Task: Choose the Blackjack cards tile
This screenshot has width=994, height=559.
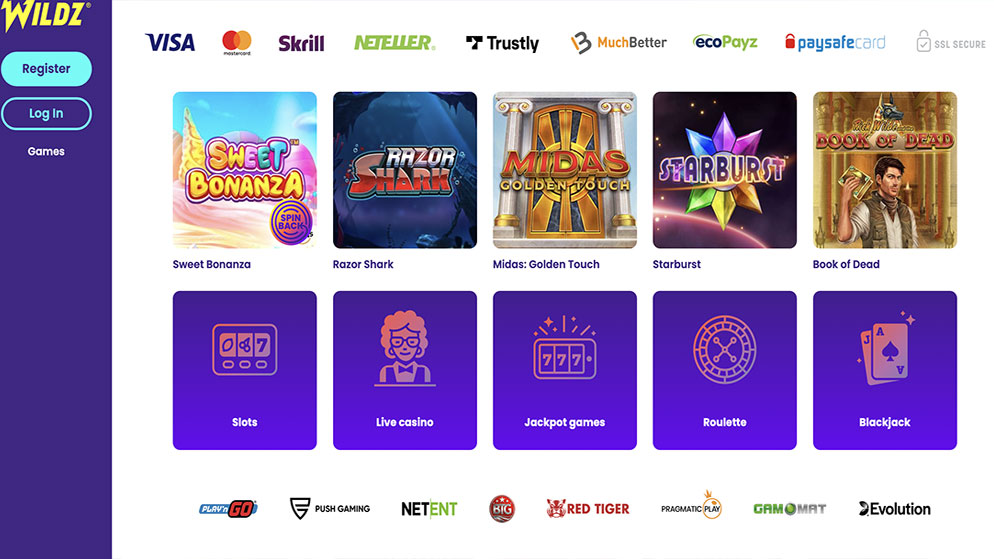Action: click(x=885, y=370)
